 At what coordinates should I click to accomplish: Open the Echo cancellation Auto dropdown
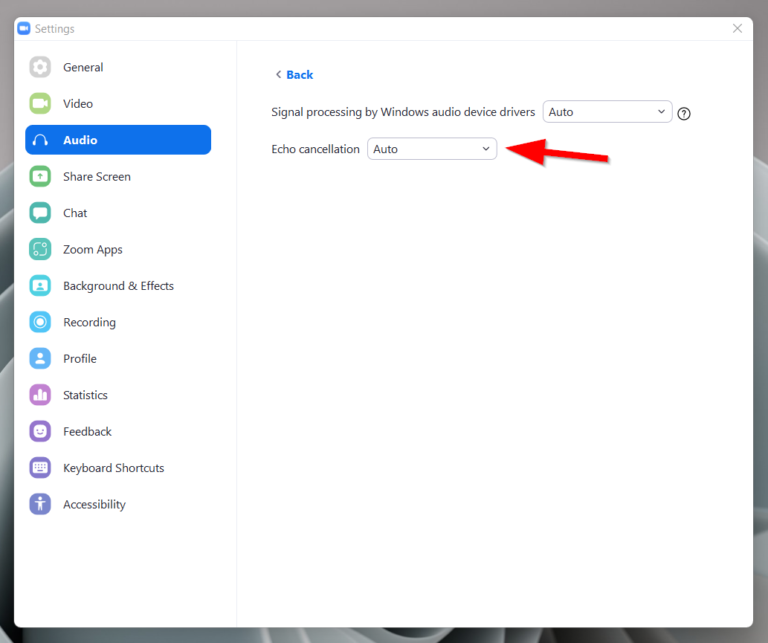(x=432, y=149)
